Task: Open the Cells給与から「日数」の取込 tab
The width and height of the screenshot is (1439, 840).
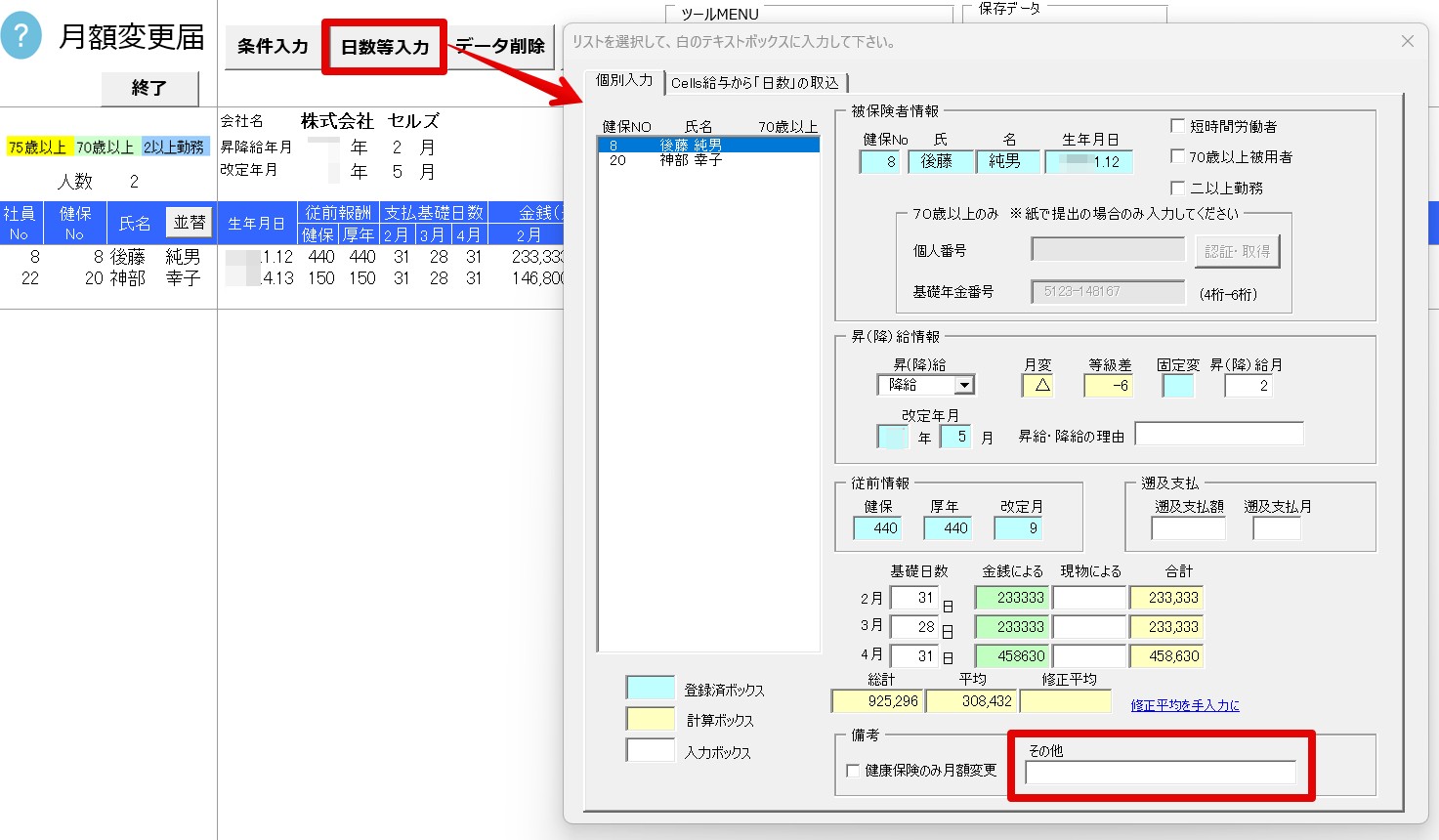Action: (754, 83)
